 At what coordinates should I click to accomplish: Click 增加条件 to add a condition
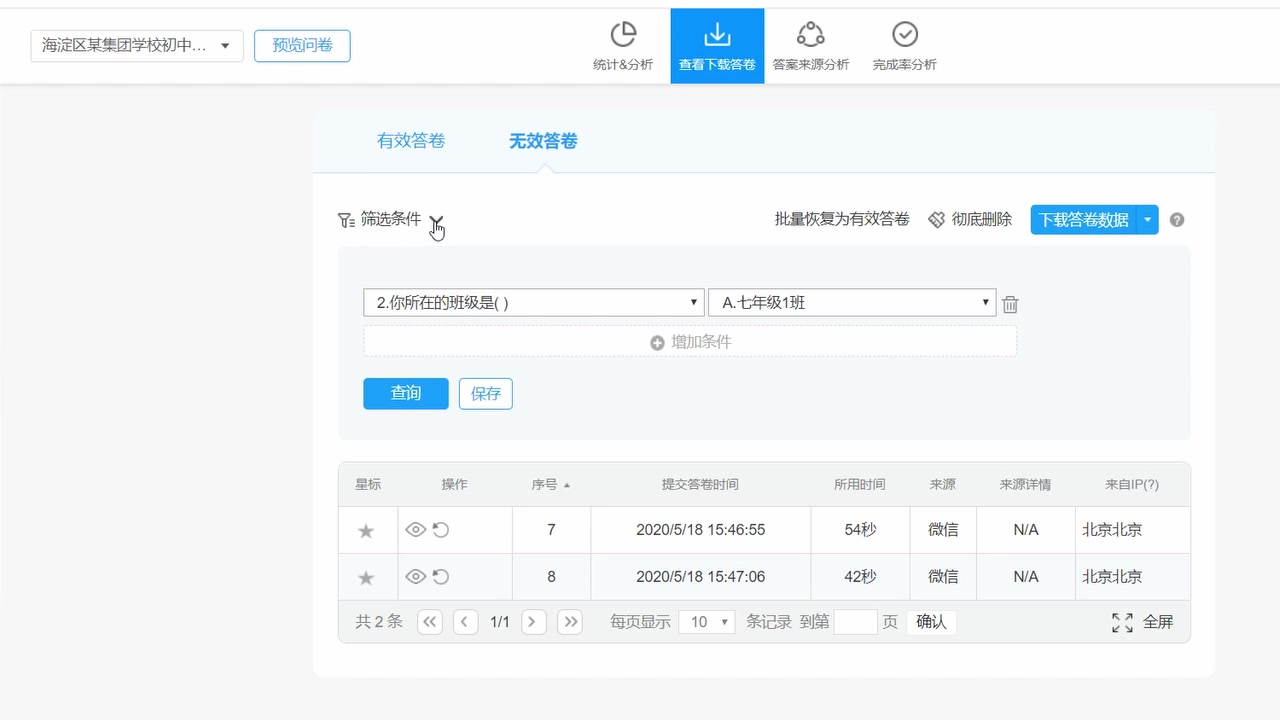point(690,341)
